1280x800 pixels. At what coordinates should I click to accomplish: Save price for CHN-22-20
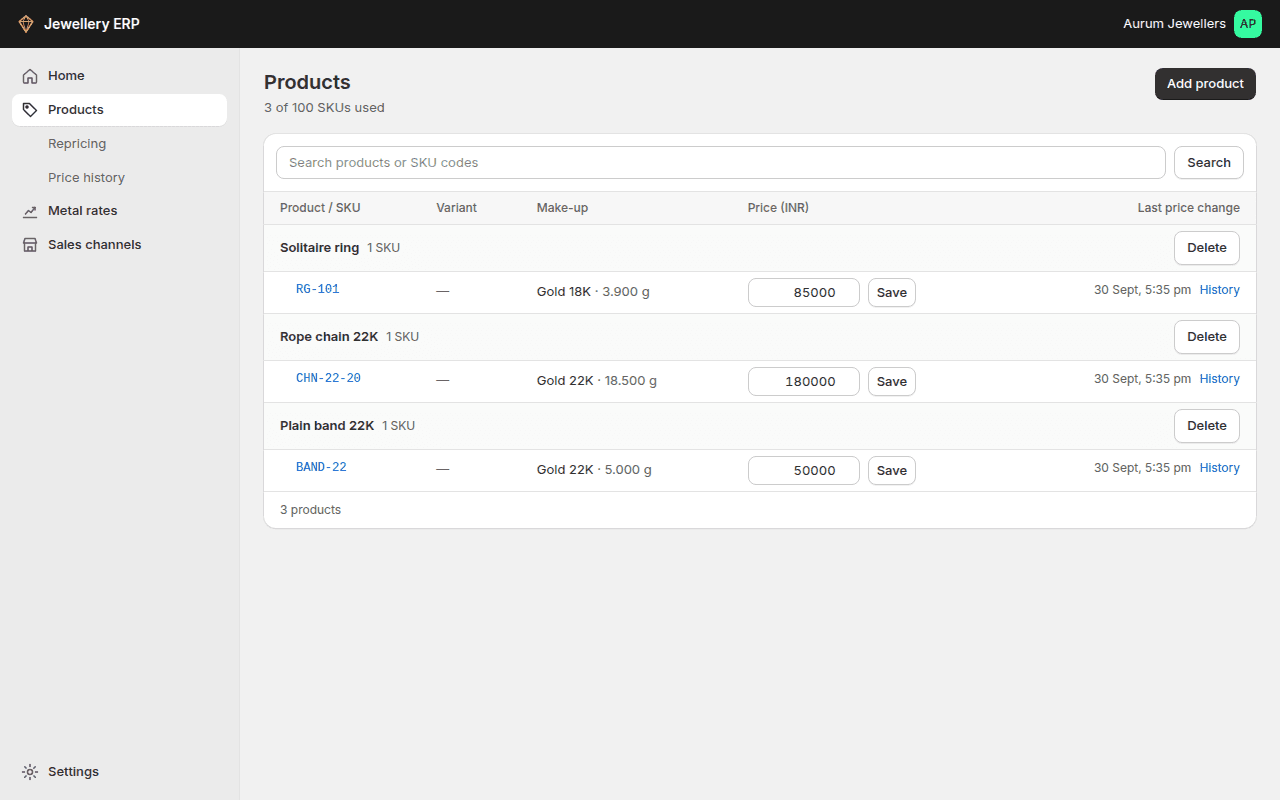[x=891, y=382]
